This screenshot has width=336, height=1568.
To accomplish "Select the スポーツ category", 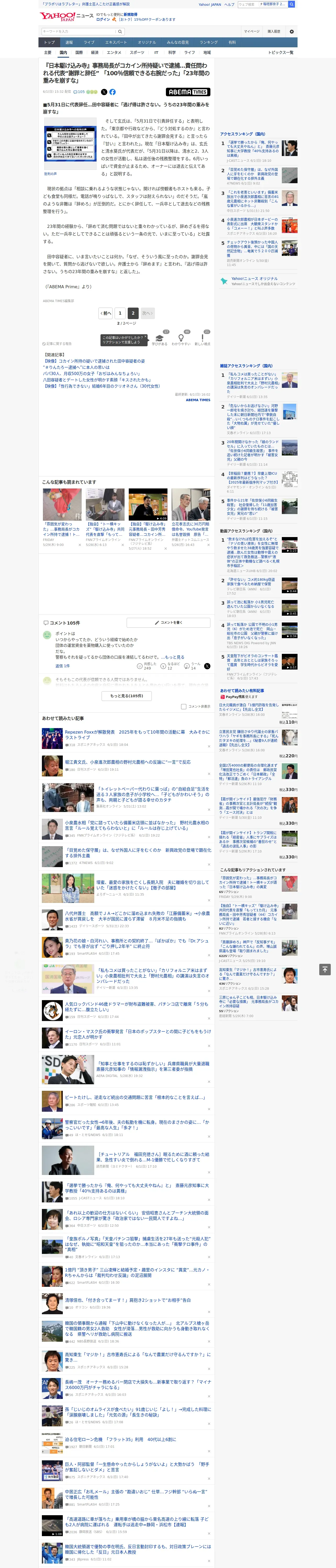I will [x=137, y=52].
